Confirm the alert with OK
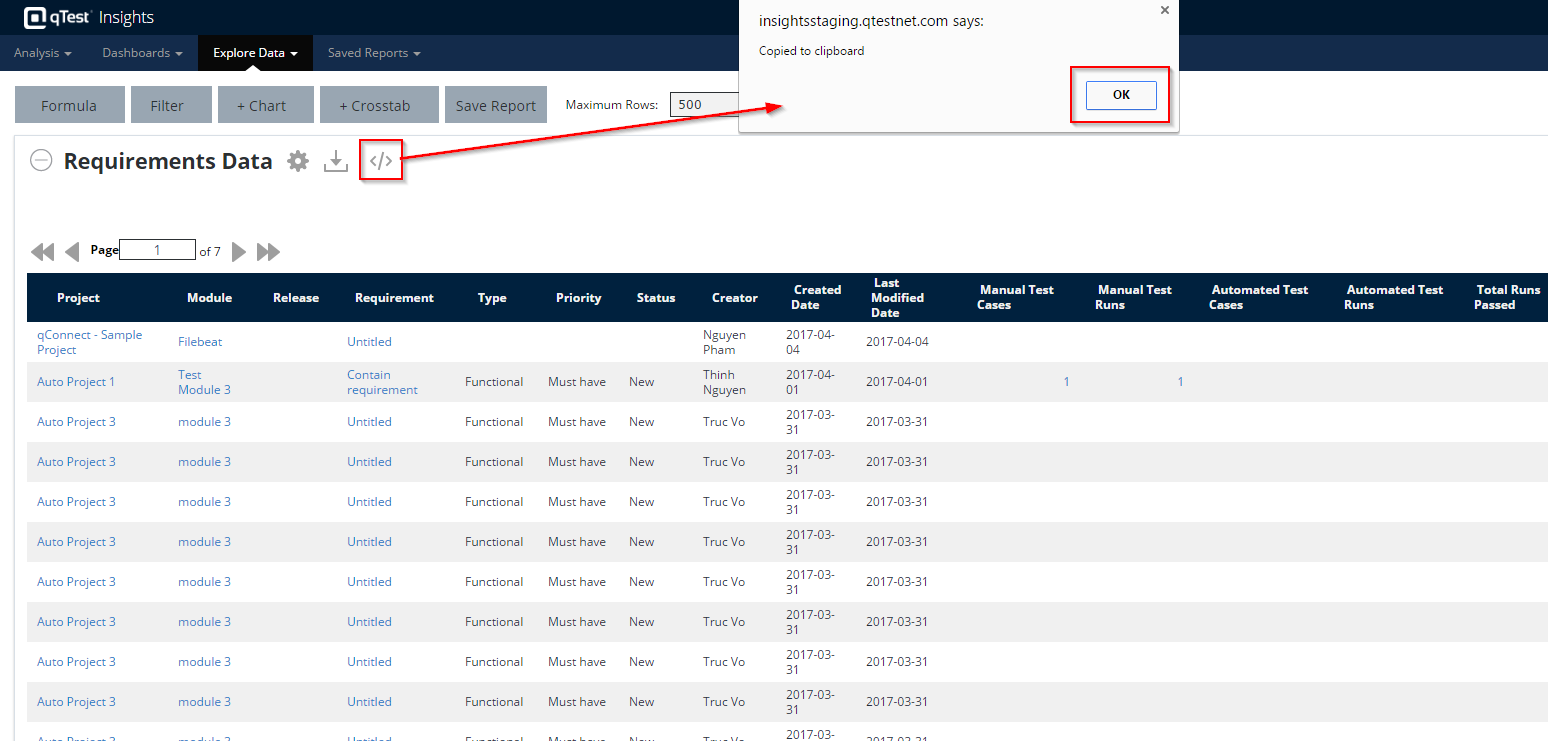Image resolution: width=1548 pixels, height=741 pixels. coord(1121,95)
